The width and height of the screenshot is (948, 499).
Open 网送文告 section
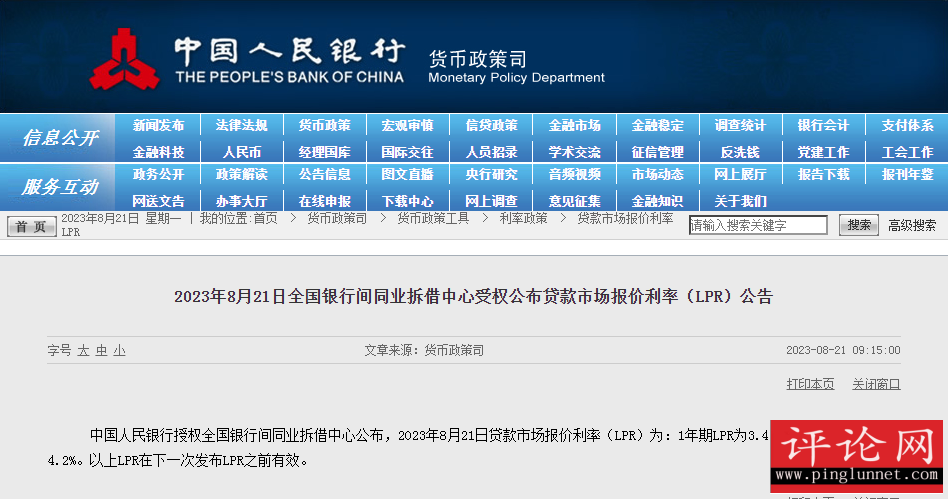point(158,201)
